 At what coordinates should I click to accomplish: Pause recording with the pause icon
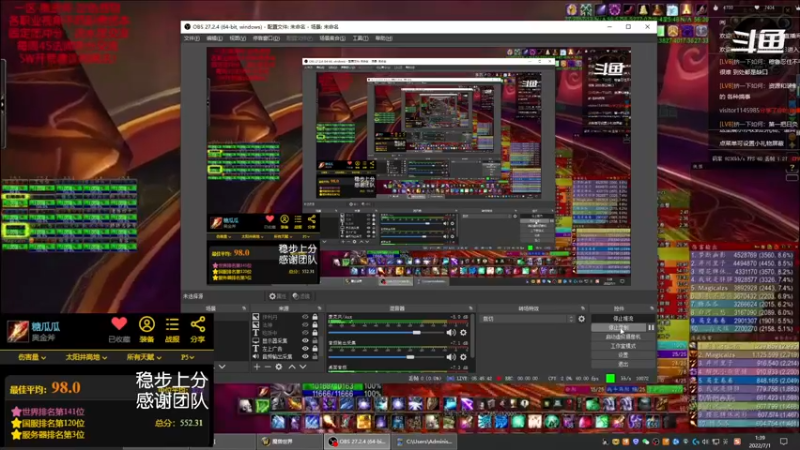click(x=651, y=328)
